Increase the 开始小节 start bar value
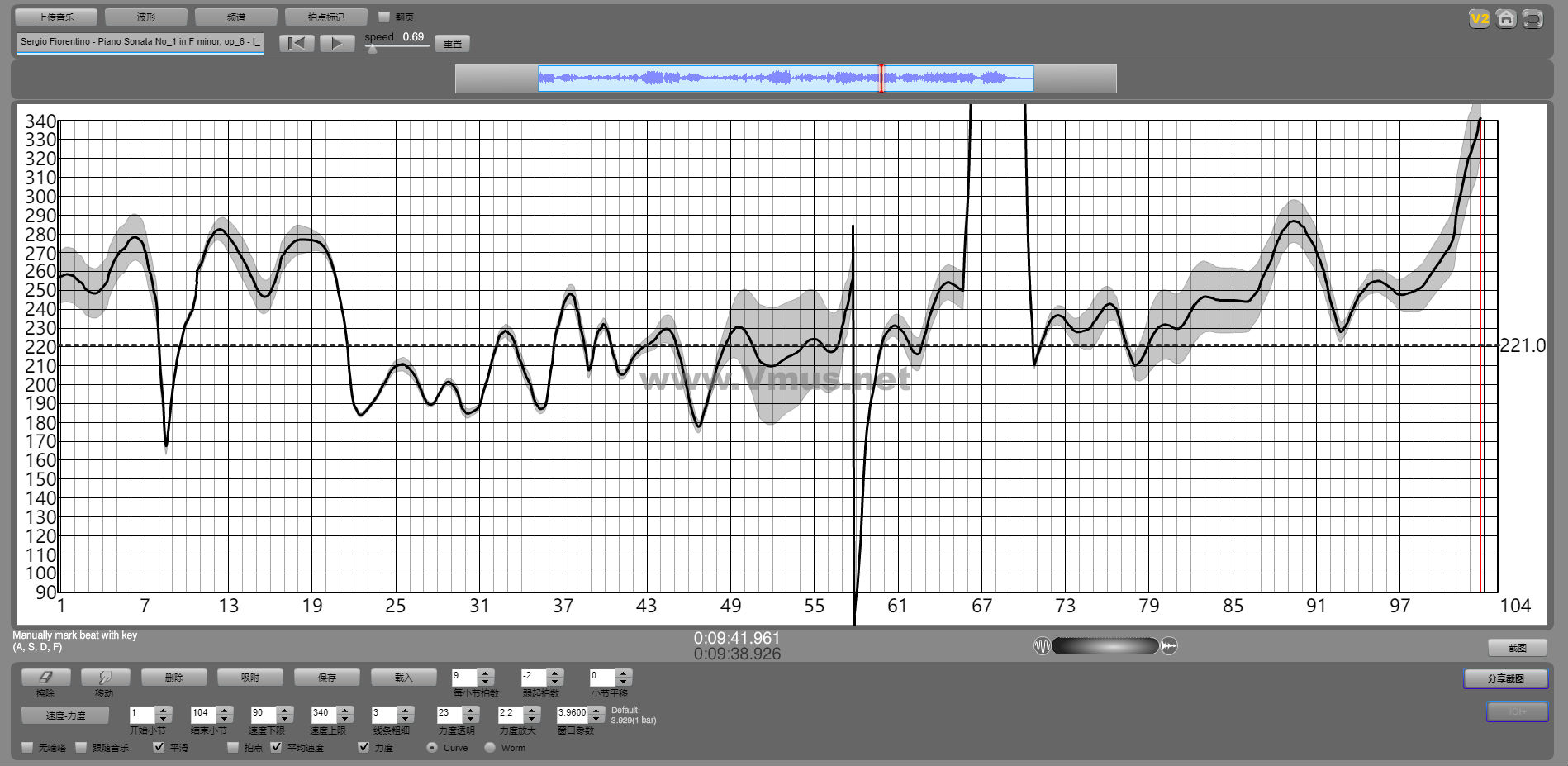 (x=164, y=711)
